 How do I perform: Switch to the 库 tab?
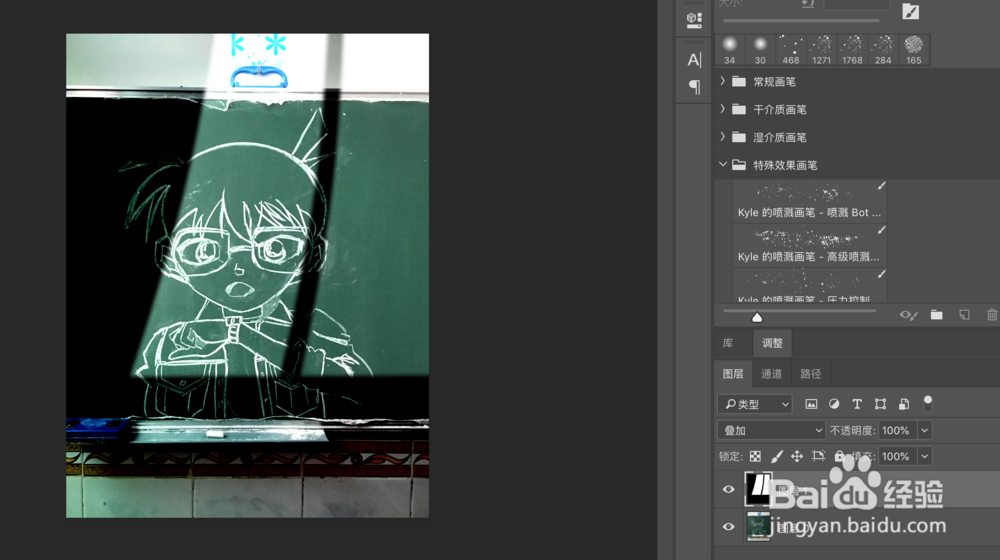click(x=728, y=343)
